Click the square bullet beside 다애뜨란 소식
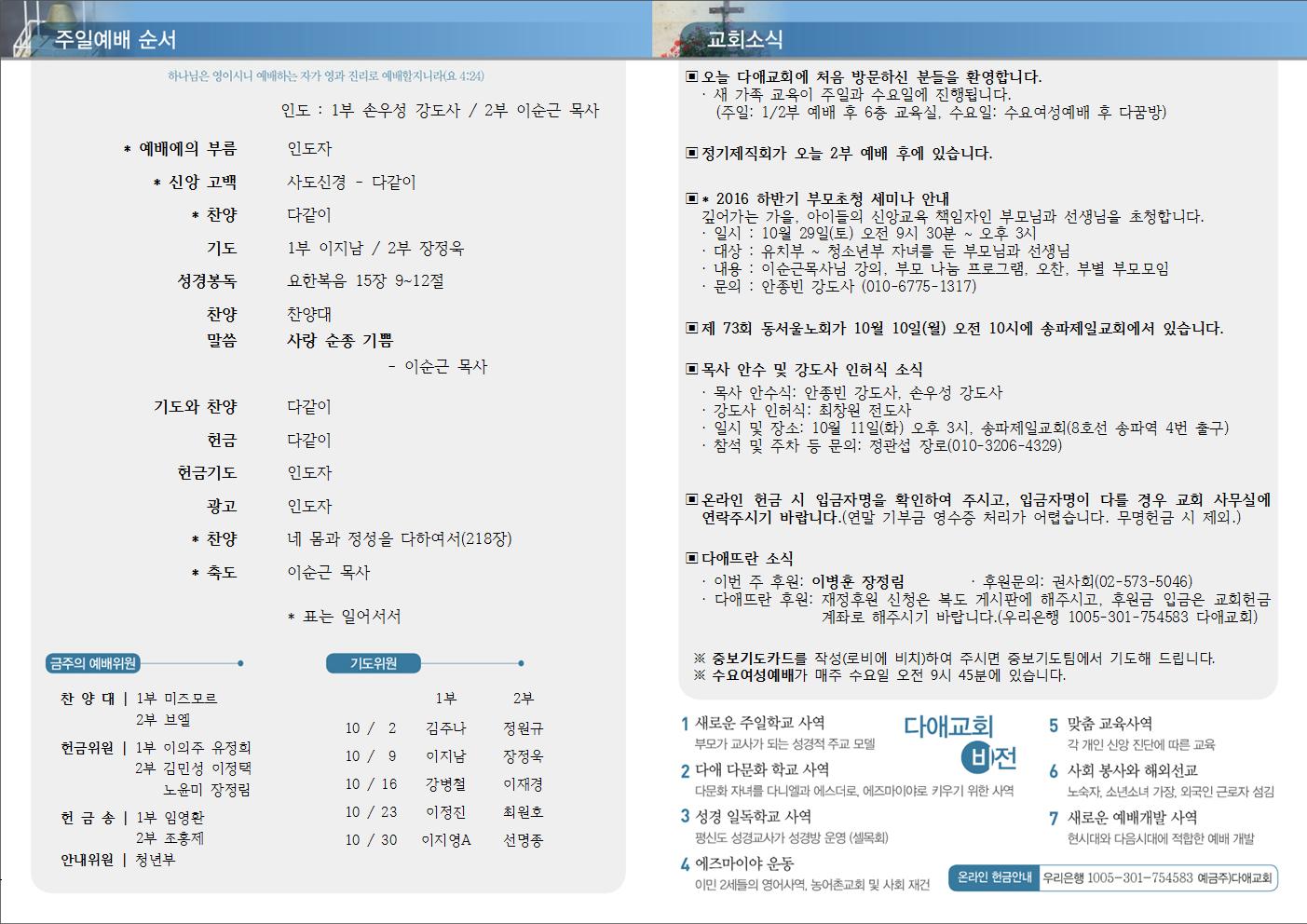Image resolution: width=1307 pixels, height=924 pixels. (691, 558)
